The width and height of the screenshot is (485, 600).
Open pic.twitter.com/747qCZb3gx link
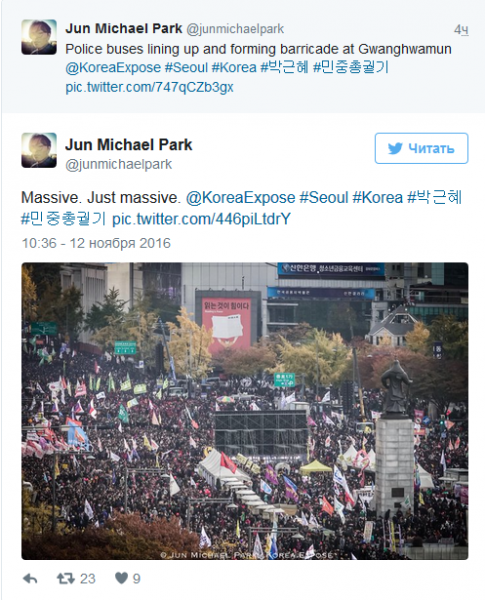point(149,87)
